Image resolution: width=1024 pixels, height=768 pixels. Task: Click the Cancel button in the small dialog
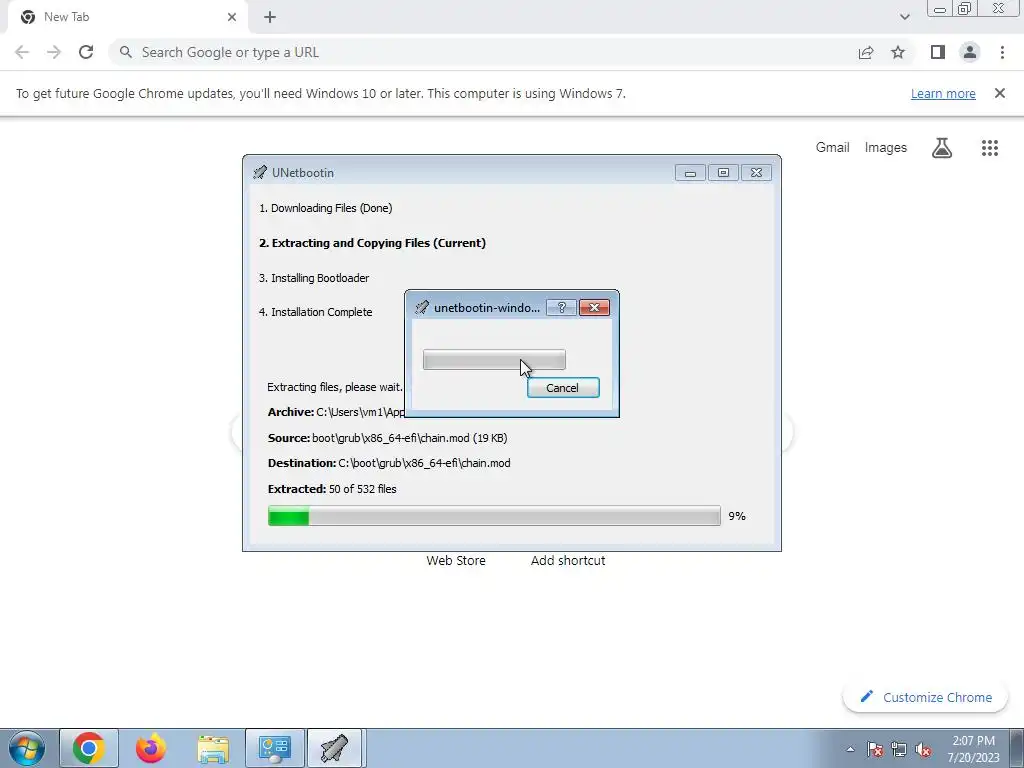[x=563, y=387]
